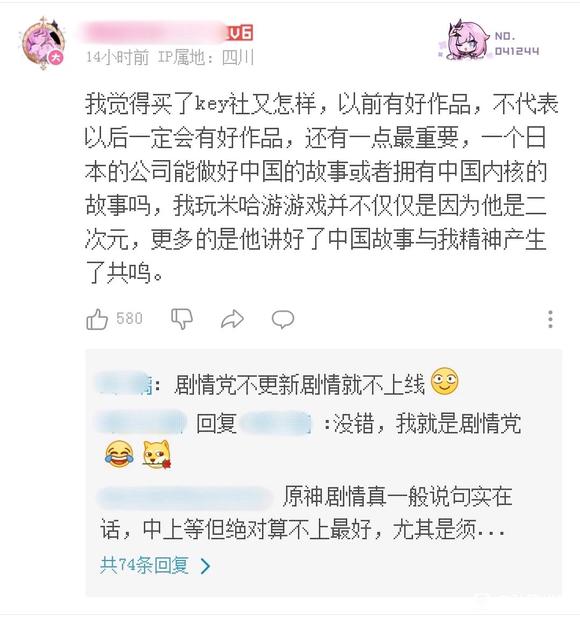Open blurred username of third reply
The width and height of the screenshot is (580, 617).
point(185,497)
